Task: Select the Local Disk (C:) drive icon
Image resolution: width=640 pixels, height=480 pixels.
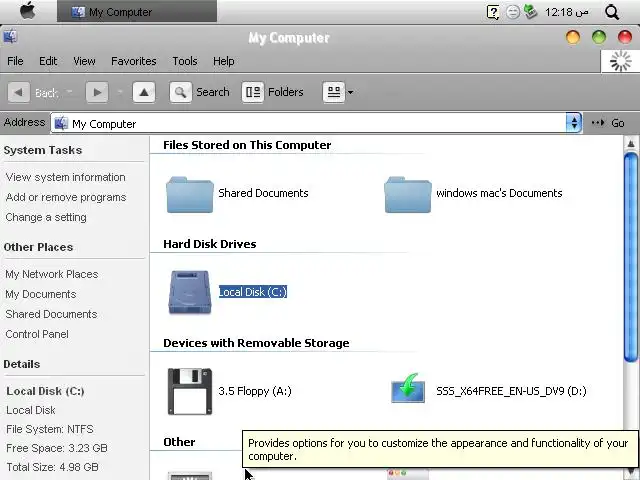Action: tap(189, 292)
